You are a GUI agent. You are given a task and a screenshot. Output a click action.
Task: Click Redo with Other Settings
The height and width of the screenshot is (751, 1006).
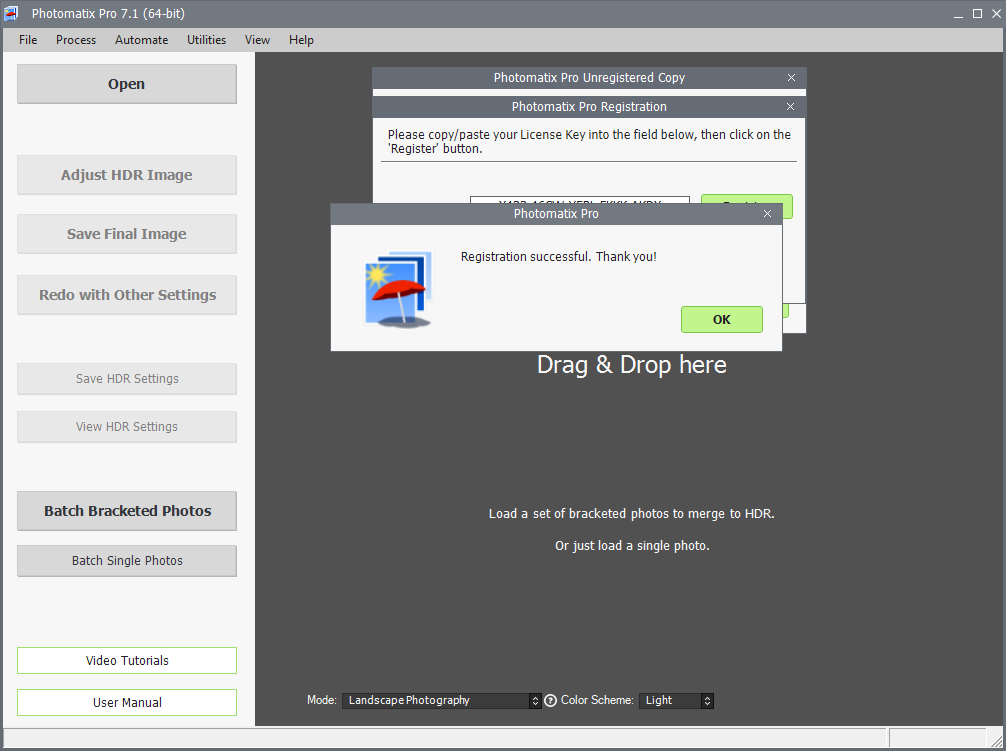[126, 295]
